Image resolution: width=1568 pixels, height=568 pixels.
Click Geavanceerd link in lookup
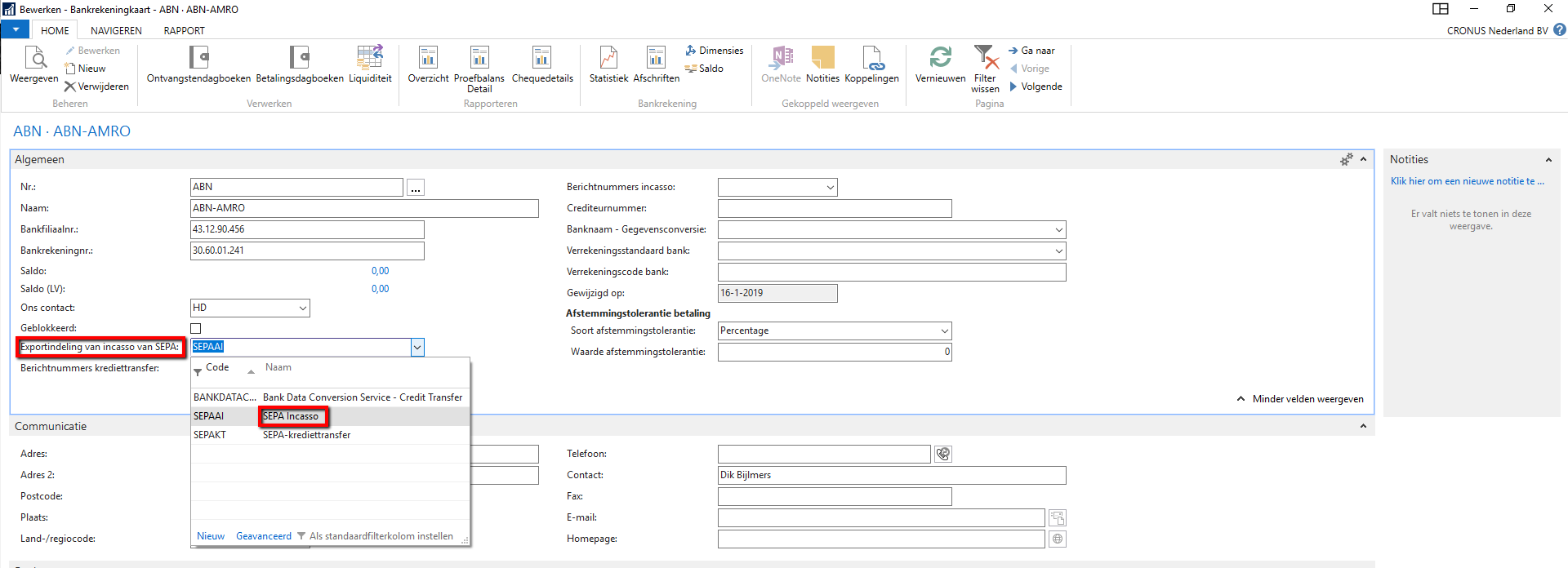[x=264, y=536]
